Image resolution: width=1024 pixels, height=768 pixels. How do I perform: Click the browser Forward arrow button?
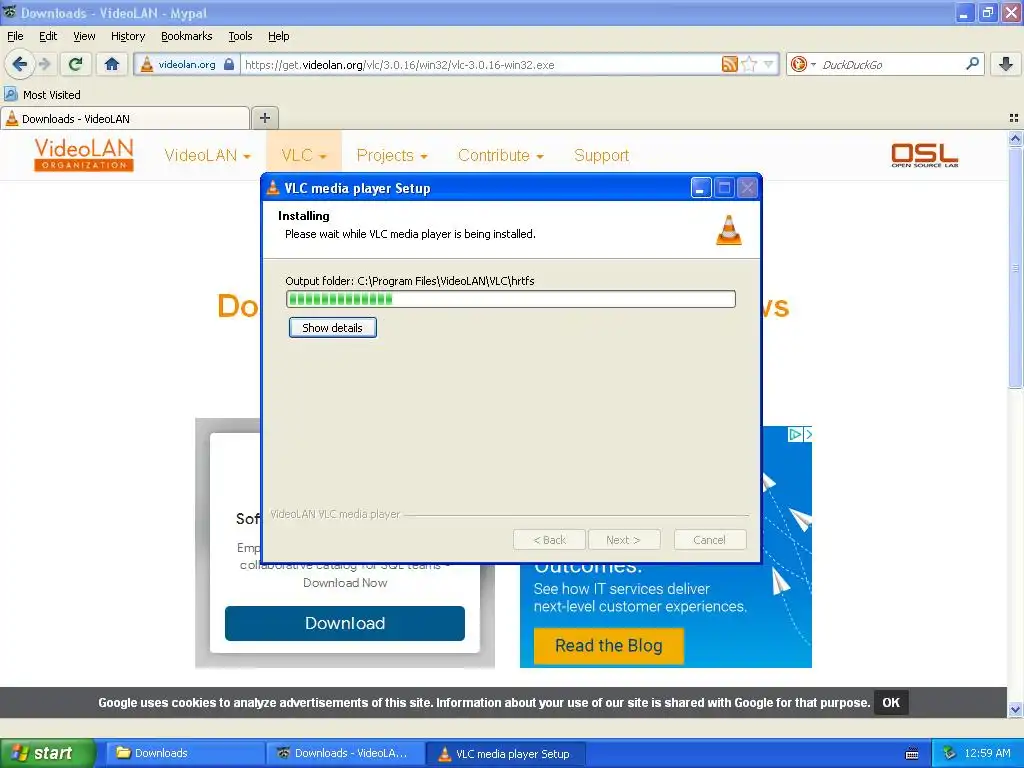click(44, 64)
